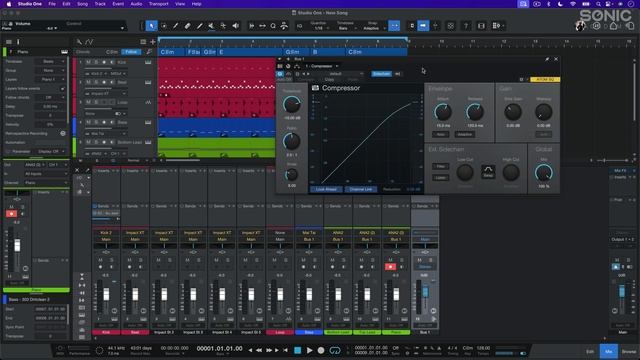The width and height of the screenshot is (640, 360).
Task: Toggle Channel Link in the Compressor
Action: (361, 189)
